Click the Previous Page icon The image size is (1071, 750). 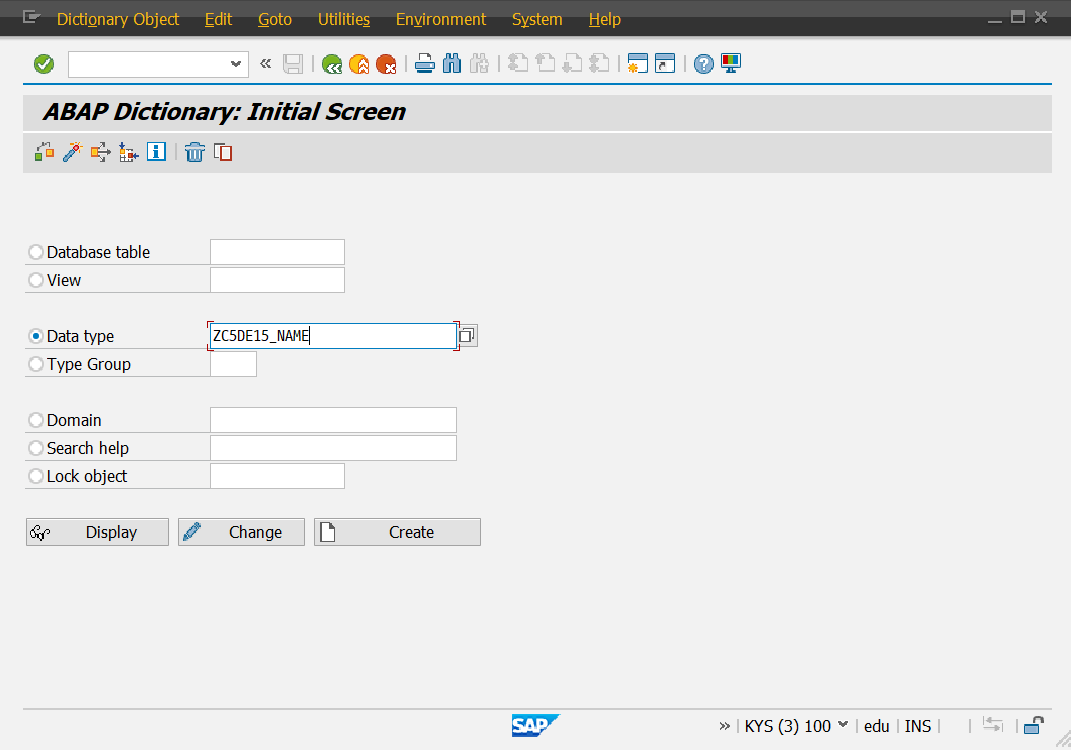click(545, 64)
